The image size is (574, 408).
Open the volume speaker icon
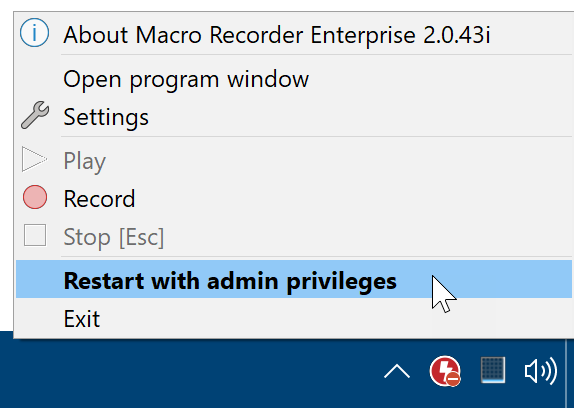[541, 371]
